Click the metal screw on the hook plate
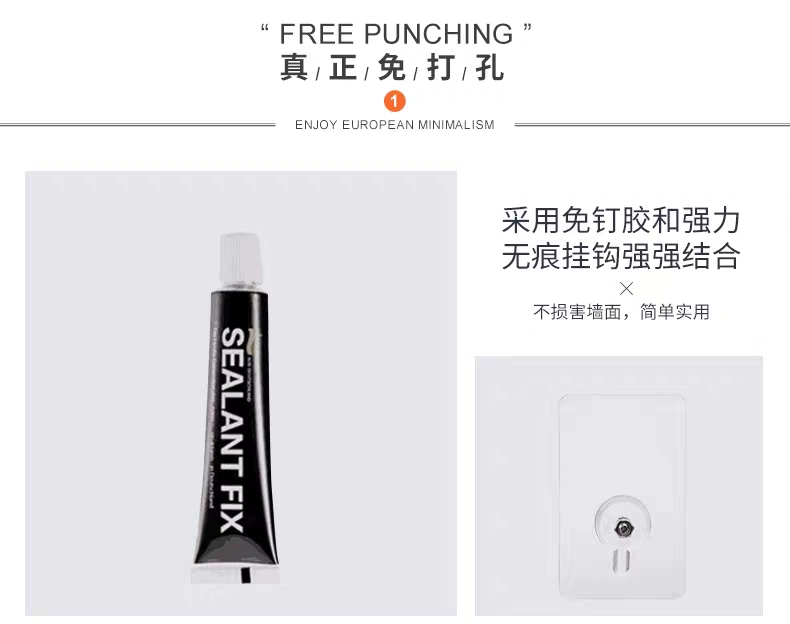The image size is (790, 624). pyautogui.click(x=623, y=528)
